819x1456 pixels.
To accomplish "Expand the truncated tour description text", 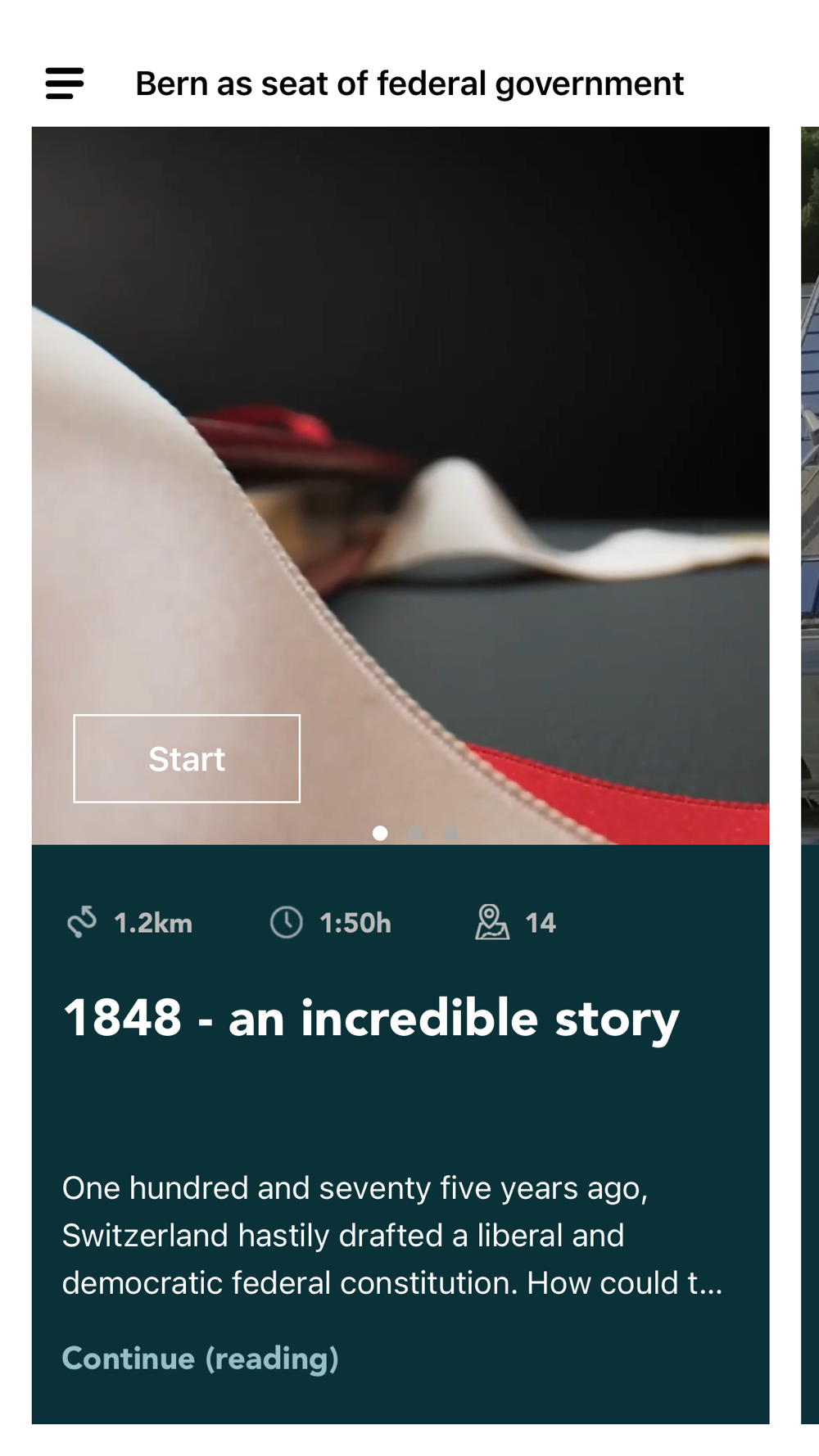I will tap(392, 1236).
